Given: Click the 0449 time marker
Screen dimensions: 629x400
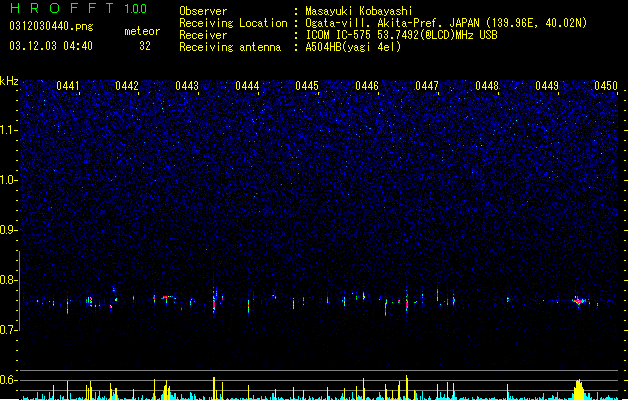Looking at the screenshot, I should pos(547,86).
